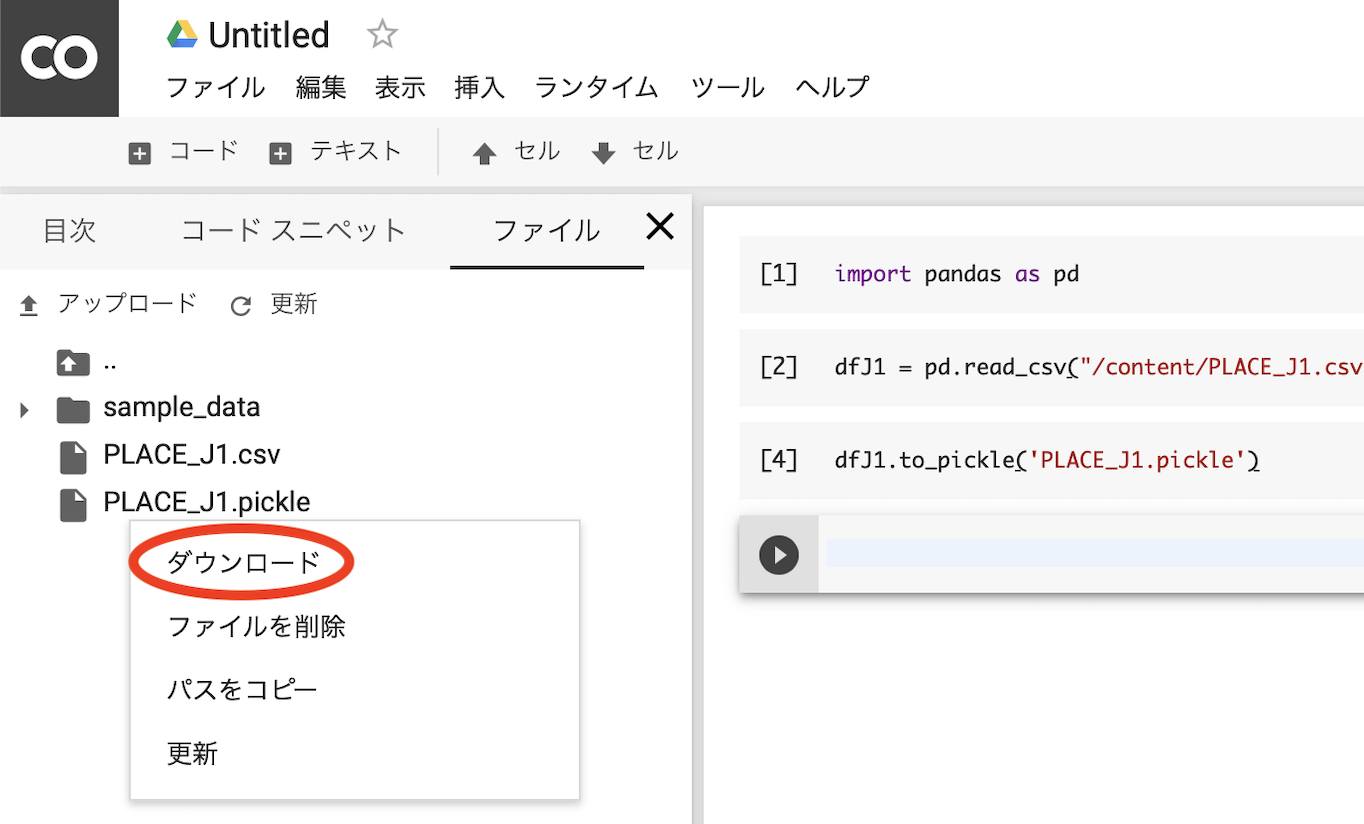
Task: Select the PLACE_J1.csv file
Action: (191, 455)
